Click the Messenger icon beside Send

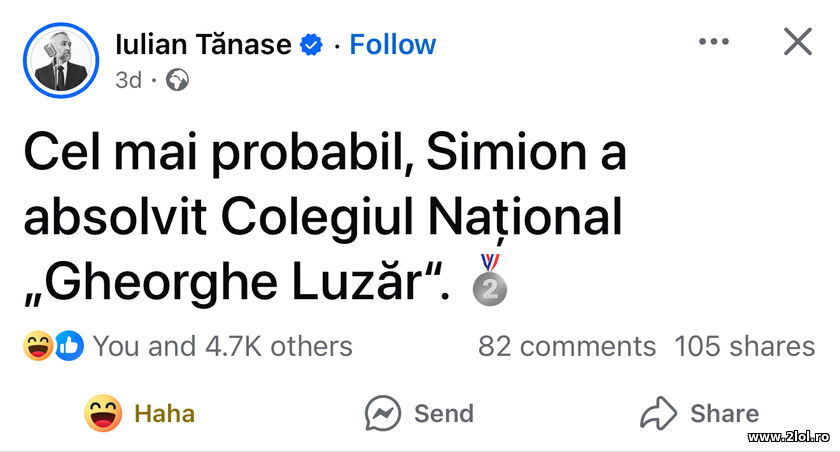pyautogui.click(x=383, y=413)
